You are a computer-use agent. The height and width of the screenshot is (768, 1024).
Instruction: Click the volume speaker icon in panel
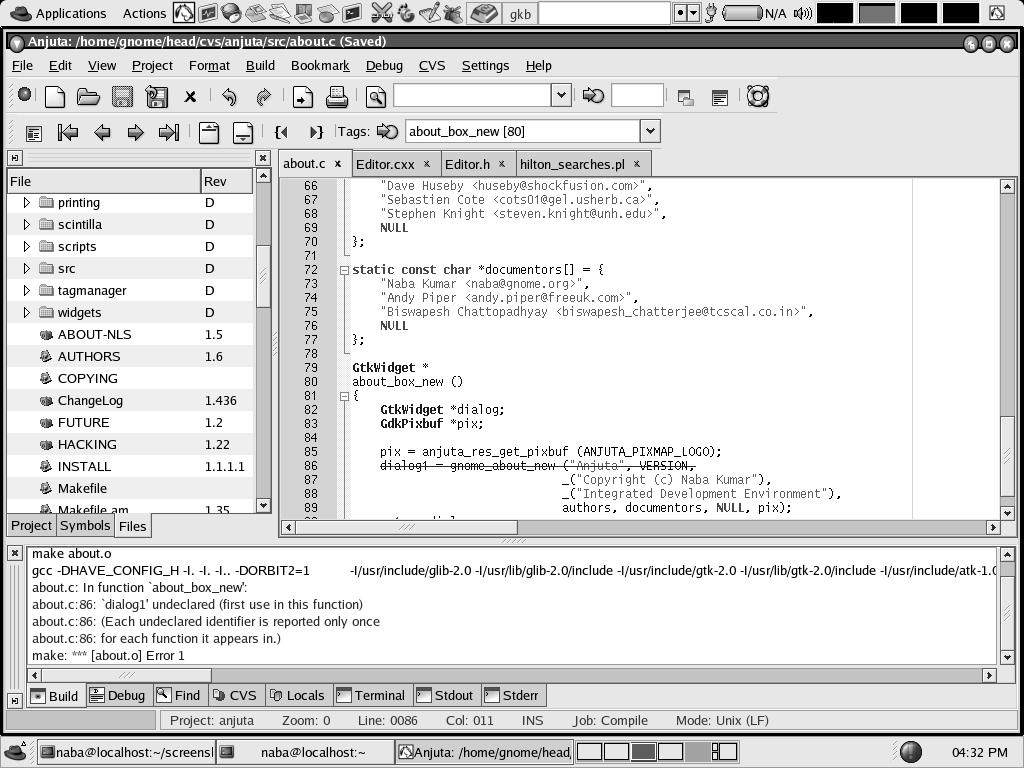coord(802,13)
